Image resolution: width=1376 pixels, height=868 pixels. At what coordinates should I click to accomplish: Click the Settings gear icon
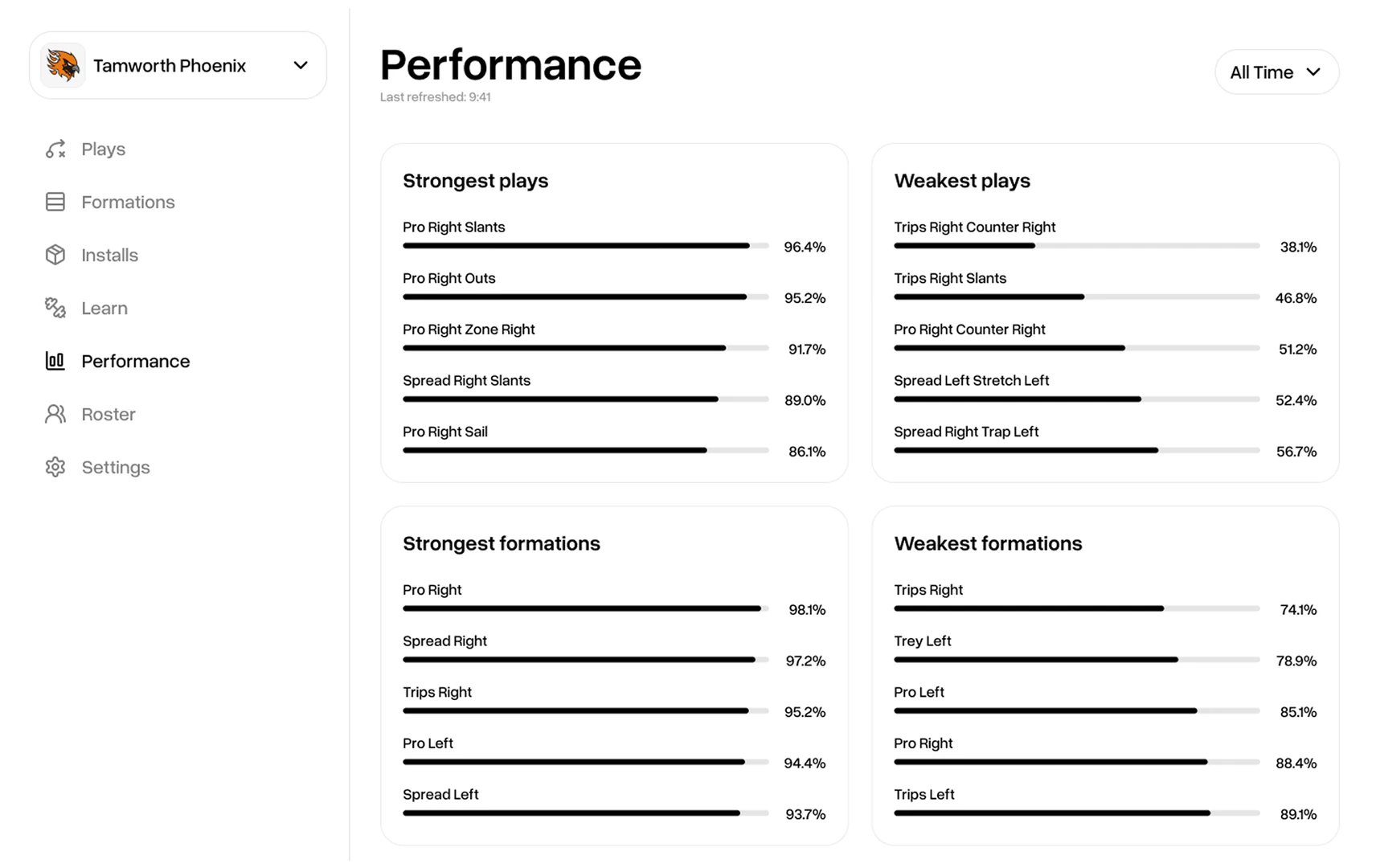pyautogui.click(x=55, y=467)
